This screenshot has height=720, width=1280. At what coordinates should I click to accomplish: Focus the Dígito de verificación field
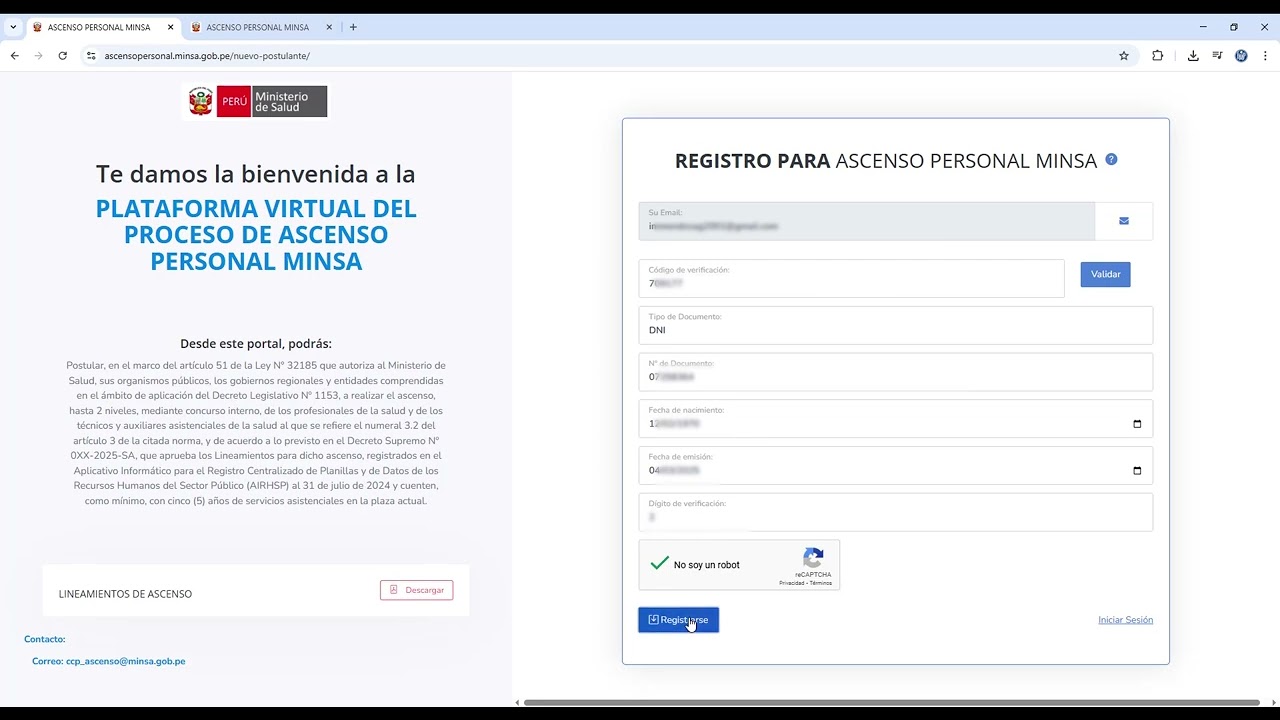[x=896, y=512]
